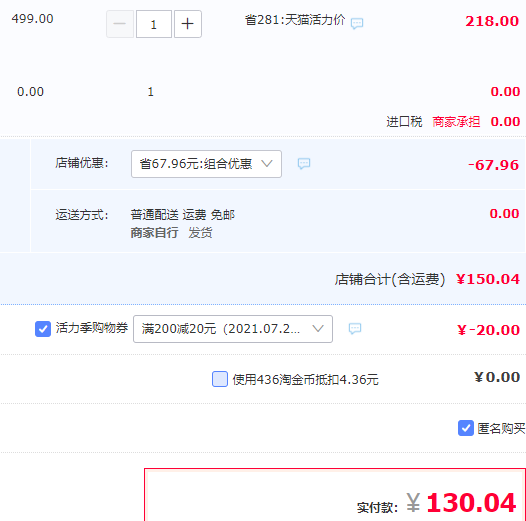Uncheck the 活力季购物券 checkbox
526x521 pixels.
43,329
